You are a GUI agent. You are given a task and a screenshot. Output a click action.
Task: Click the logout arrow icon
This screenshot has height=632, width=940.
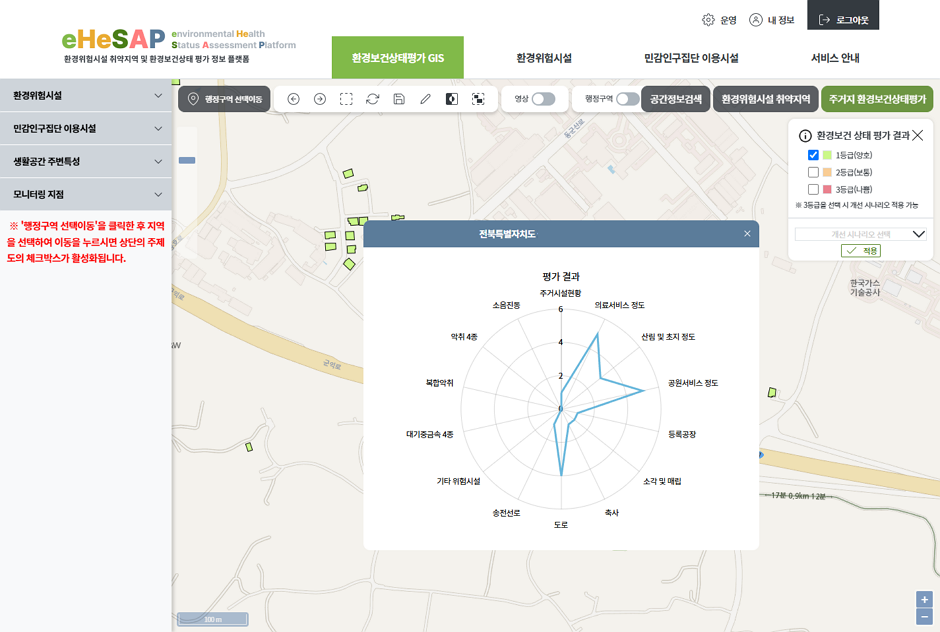tap(824, 20)
